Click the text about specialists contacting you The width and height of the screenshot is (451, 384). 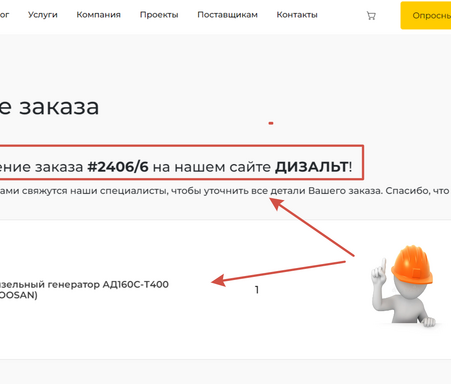(x=225, y=191)
